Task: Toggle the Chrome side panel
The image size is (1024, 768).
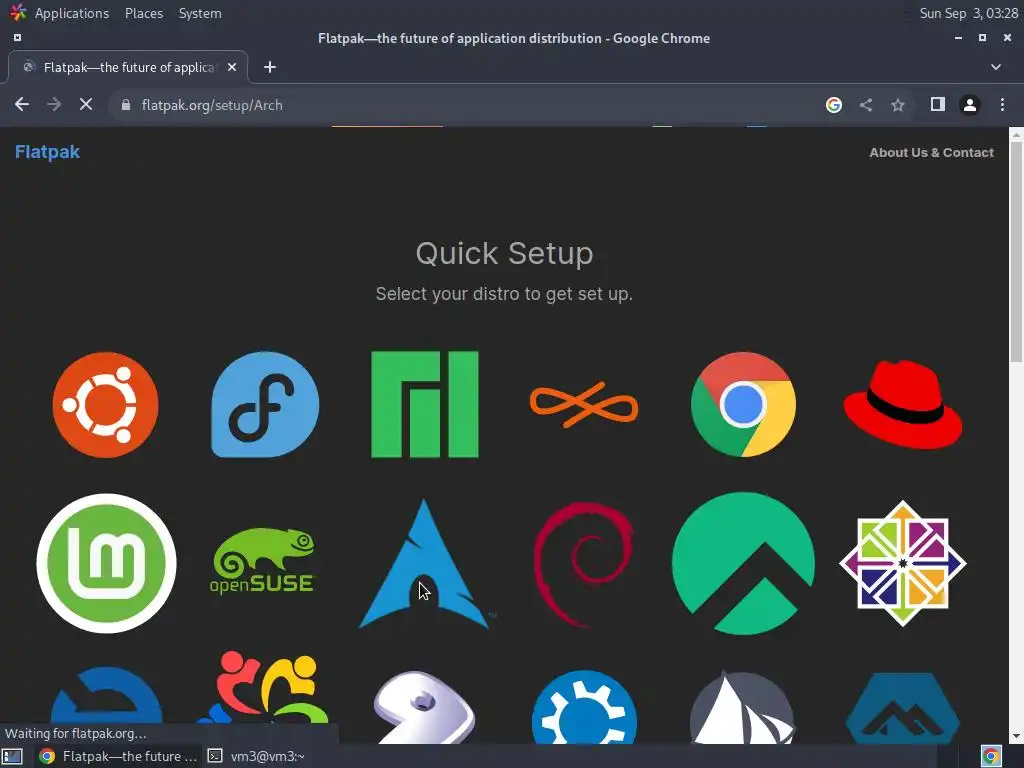Action: (x=938, y=104)
